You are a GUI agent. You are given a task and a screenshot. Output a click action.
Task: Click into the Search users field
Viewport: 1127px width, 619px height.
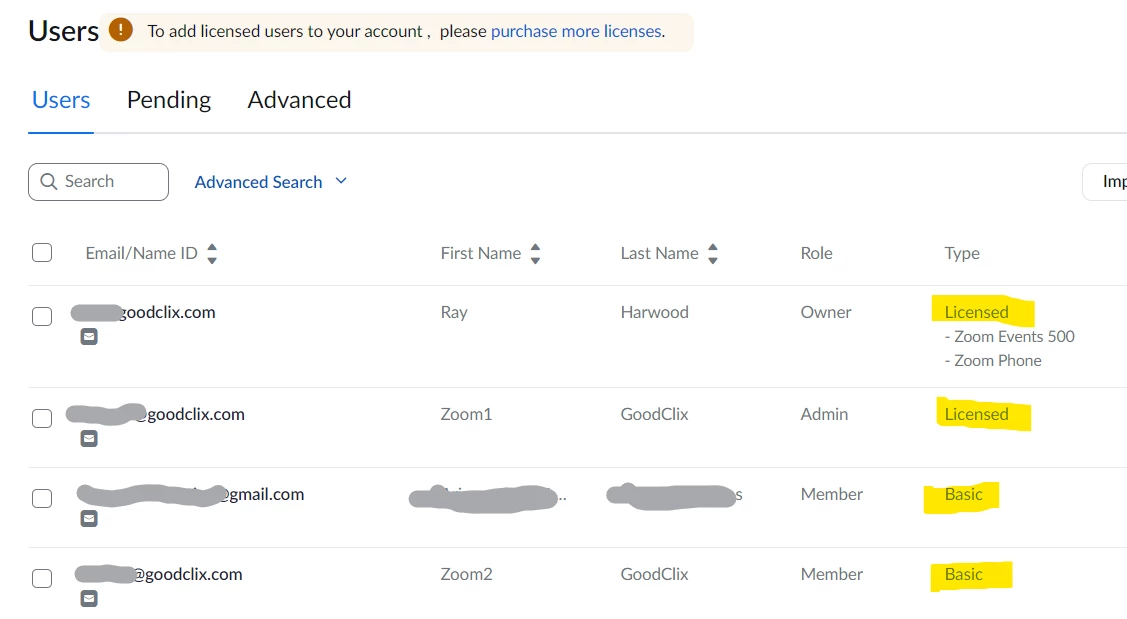pyautogui.click(x=110, y=182)
